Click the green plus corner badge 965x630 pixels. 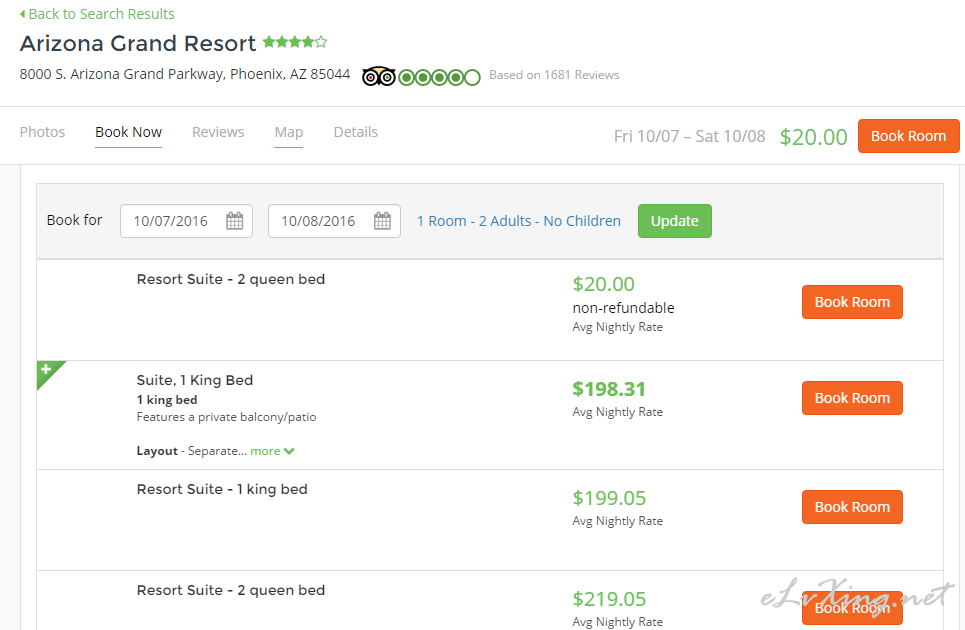coord(48,372)
